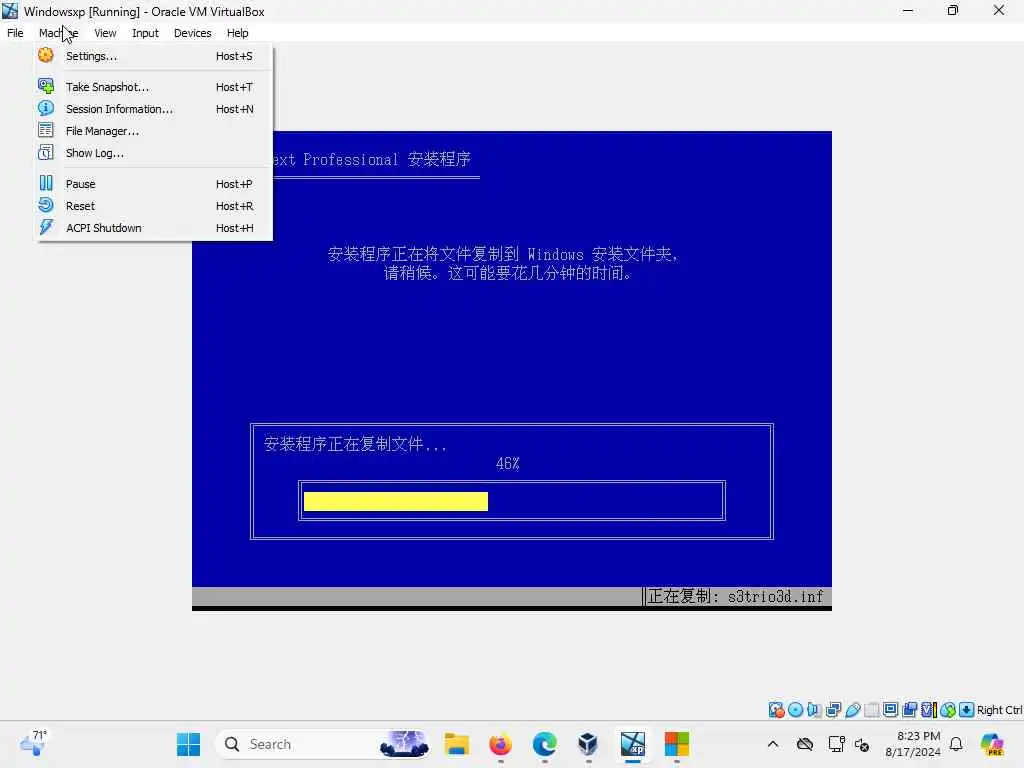Click the taskbar Search box
1024x768 pixels.
[323, 744]
